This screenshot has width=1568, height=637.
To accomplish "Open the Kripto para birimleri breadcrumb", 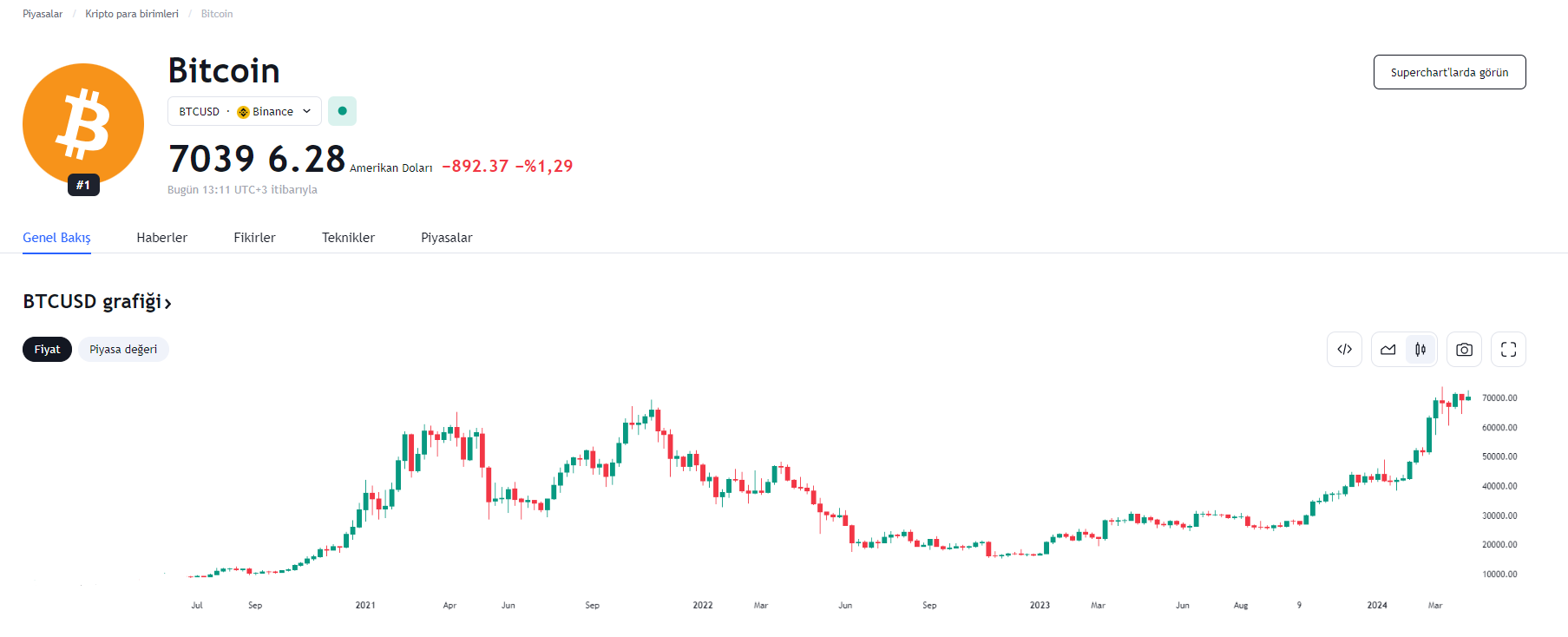I will click(x=132, y=13).
